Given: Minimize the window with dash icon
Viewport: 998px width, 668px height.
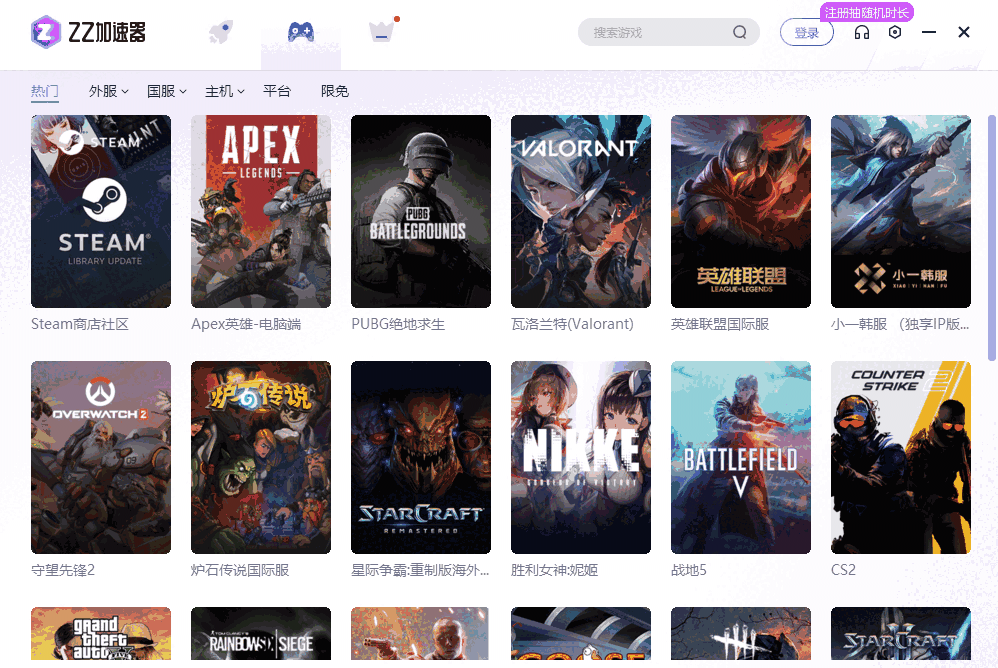Looking at the screenshot, I should [929, 32].
